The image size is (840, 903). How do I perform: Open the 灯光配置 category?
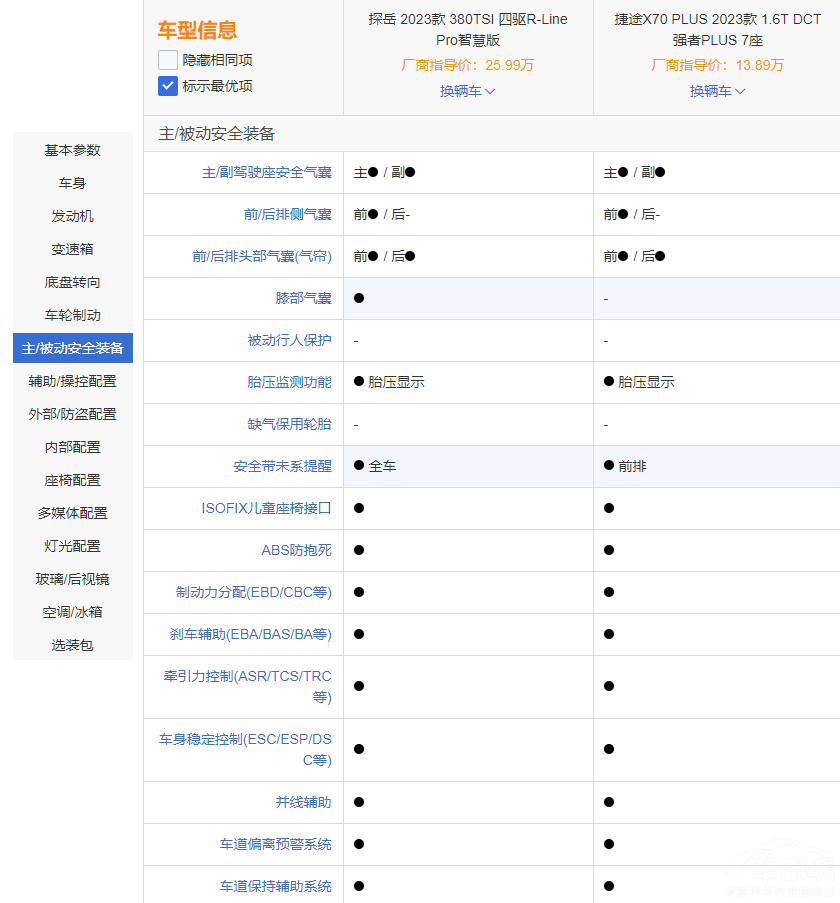tap(71, 546)
